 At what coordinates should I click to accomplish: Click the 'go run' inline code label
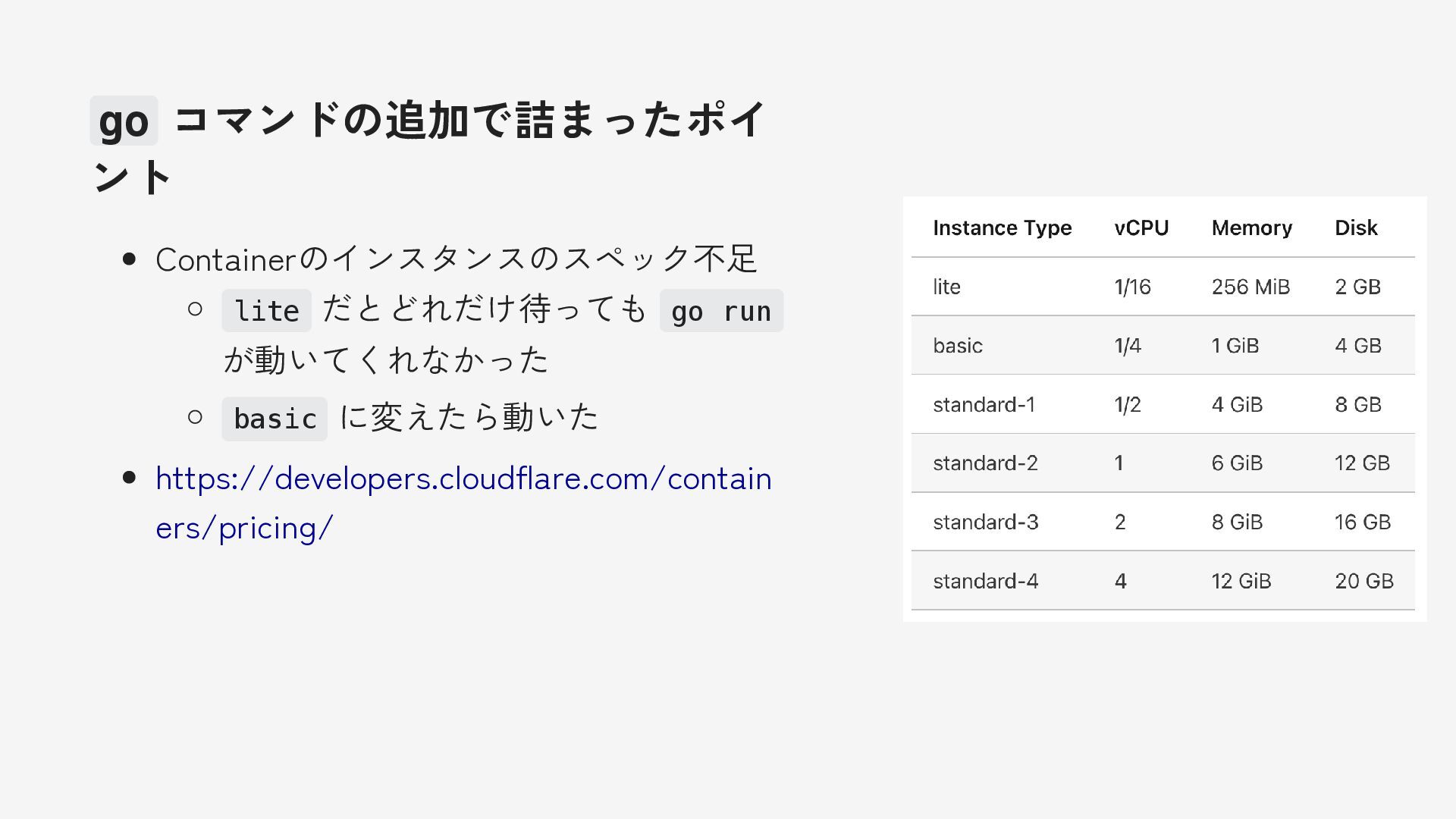click(x=720, y=311)
